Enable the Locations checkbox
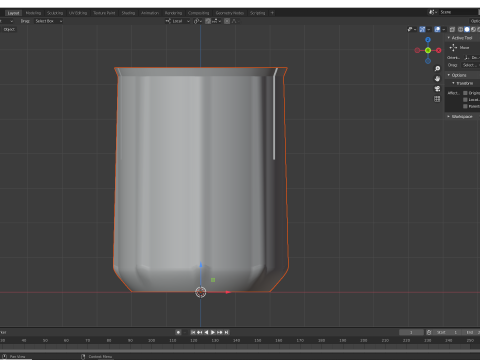The height and width of the screenshot is (360, 480). (465, 100)
